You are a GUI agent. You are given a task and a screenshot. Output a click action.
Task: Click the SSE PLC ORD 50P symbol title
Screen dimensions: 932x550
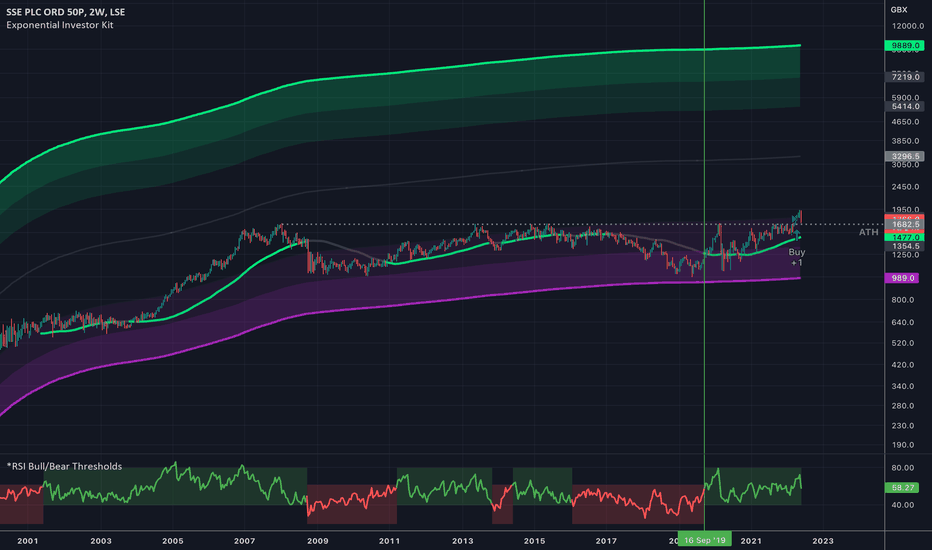click(65, 12)
